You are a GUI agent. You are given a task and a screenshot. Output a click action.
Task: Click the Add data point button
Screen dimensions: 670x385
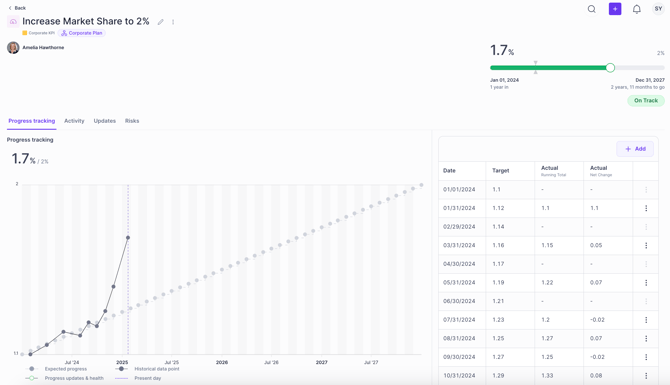(x=635, y=149)
